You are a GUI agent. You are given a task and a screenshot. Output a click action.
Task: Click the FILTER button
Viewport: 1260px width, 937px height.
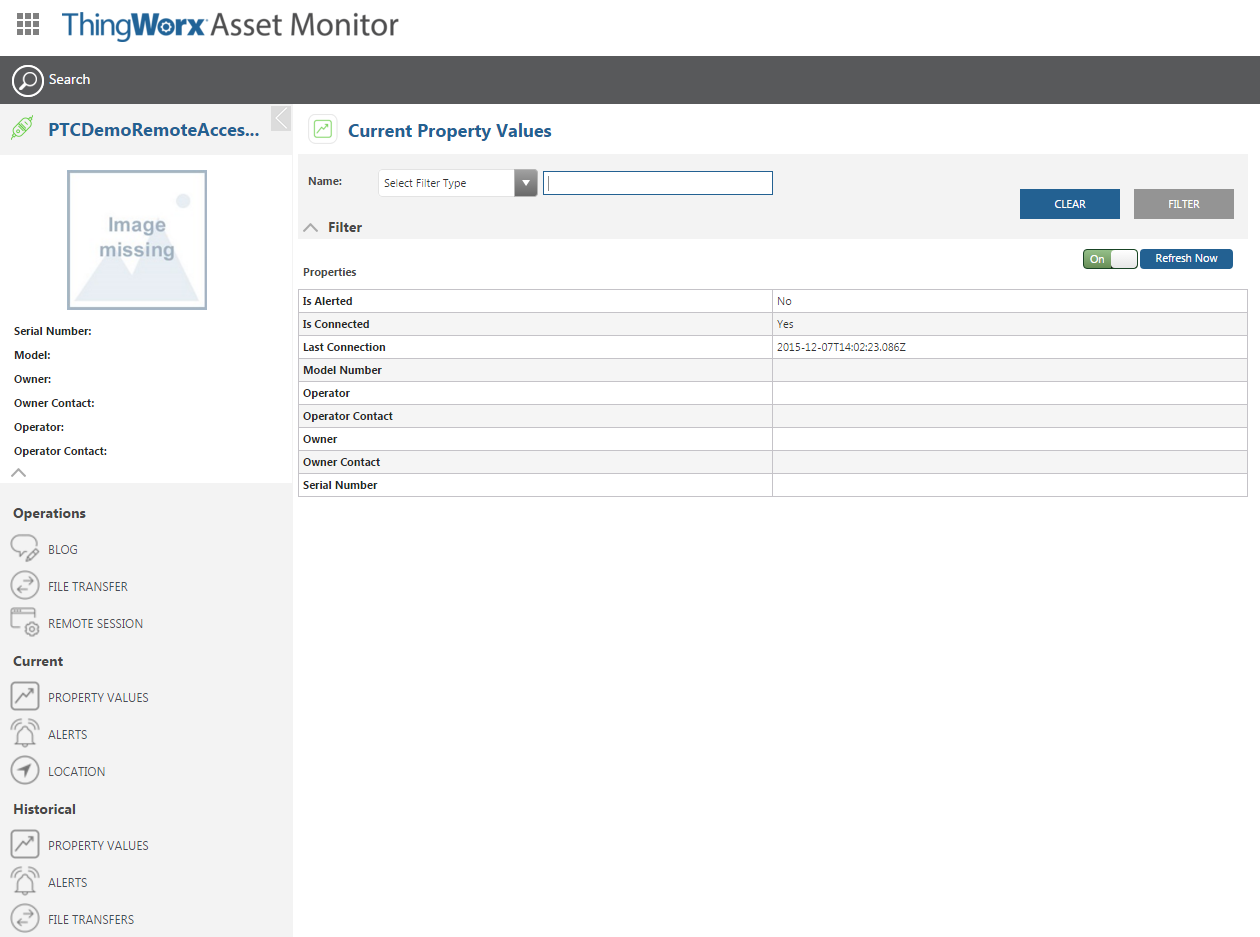(x=1184, y=204)
